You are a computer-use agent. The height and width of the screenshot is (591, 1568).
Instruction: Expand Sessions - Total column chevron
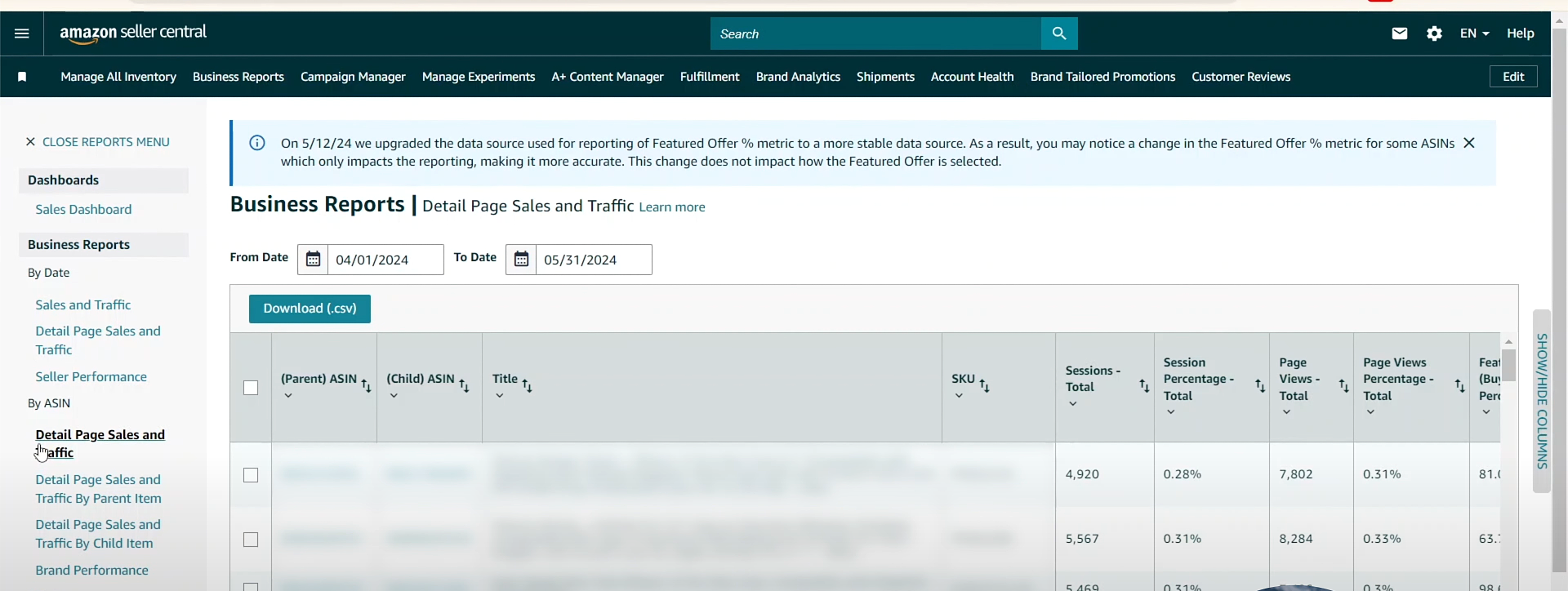(x=1073, y=404)
